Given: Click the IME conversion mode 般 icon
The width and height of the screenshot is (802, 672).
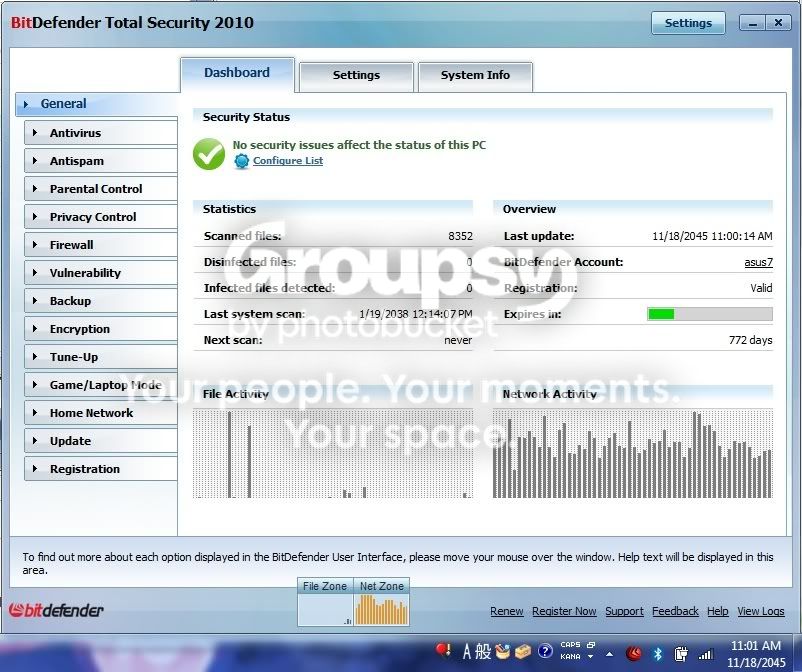Looking at the screenshot, I should pos(483,651).
